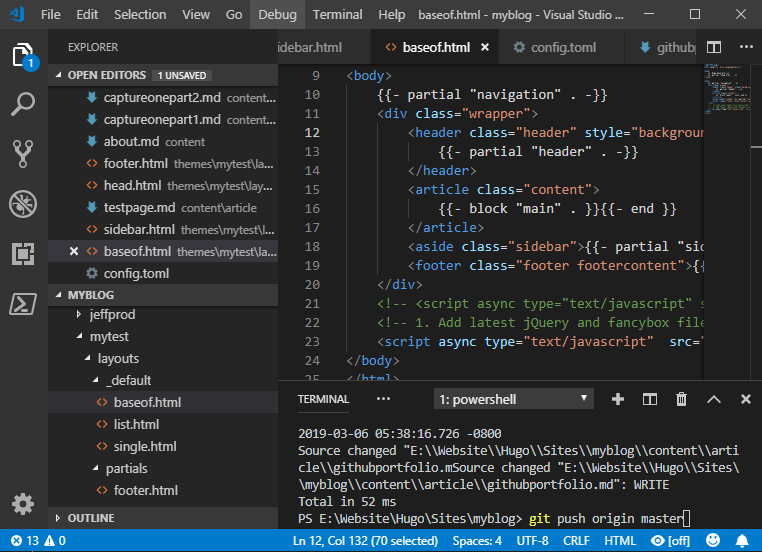Open footer.html under partials folder
762x552 pixels.
click(163, 490)
